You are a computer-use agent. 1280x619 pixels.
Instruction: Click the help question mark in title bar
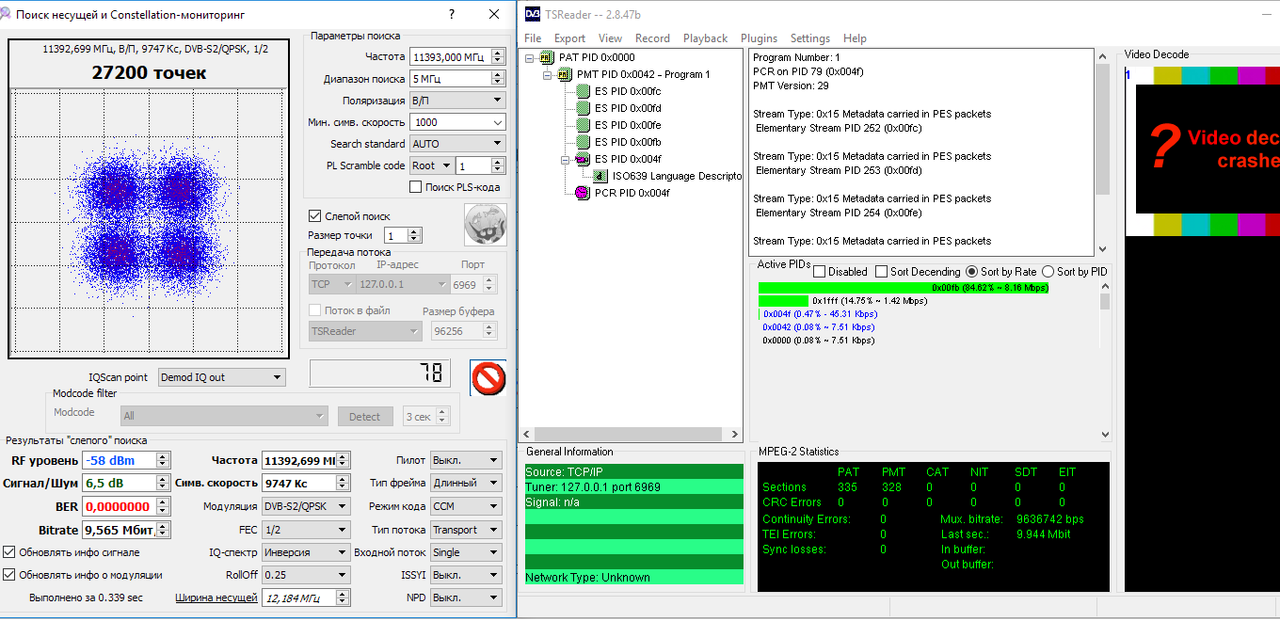coord(452,15)
